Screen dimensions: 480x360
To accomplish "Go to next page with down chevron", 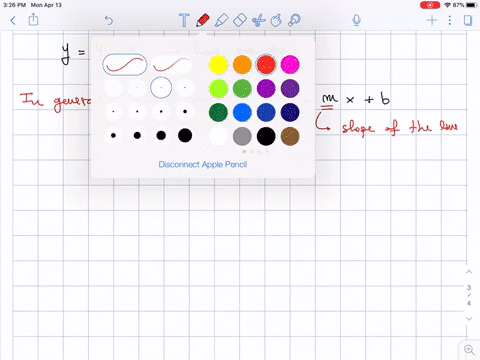I will pyautogui.click(x=469, y=319).
